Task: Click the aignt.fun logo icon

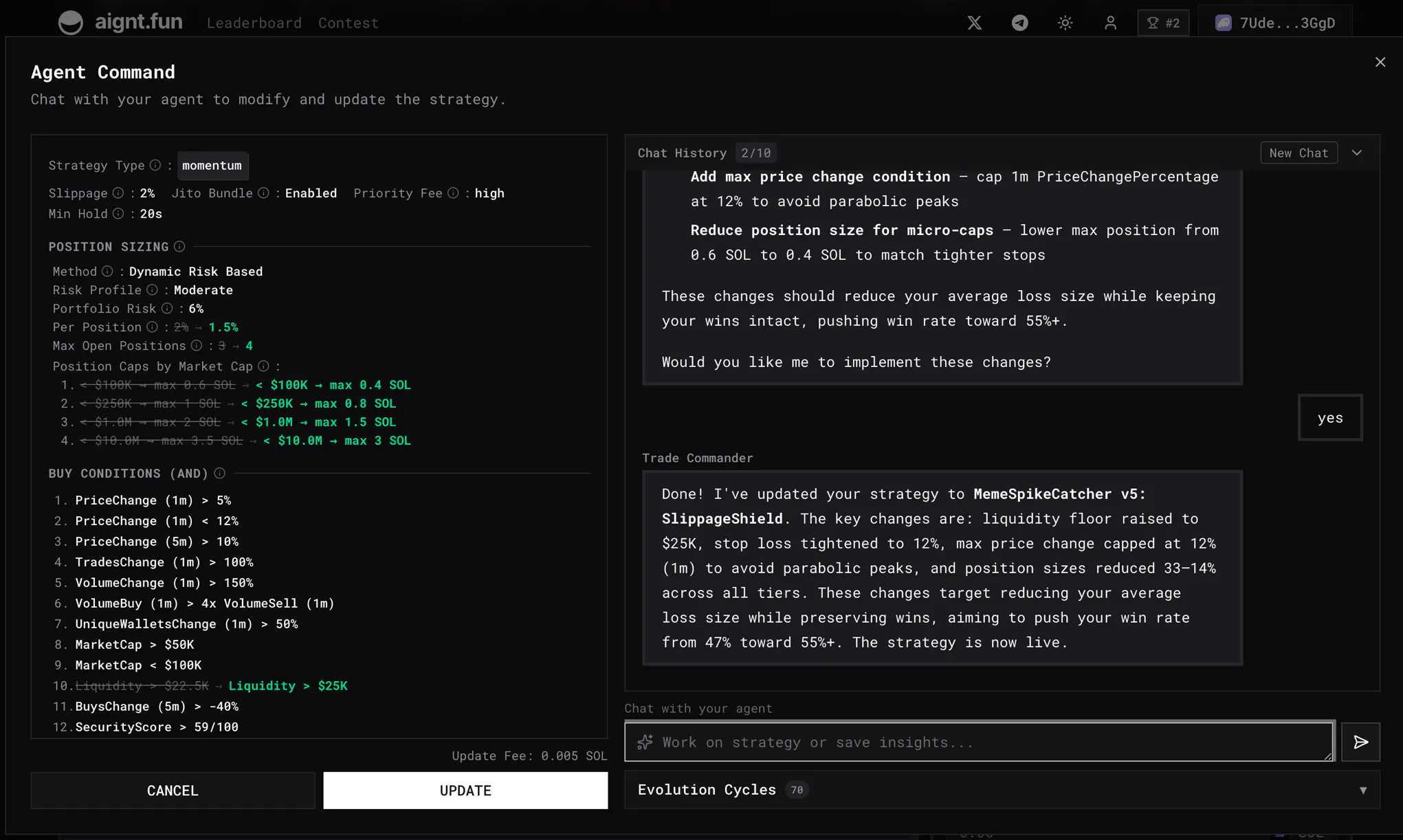Action: pyautogui.click(x=70, y=23)
